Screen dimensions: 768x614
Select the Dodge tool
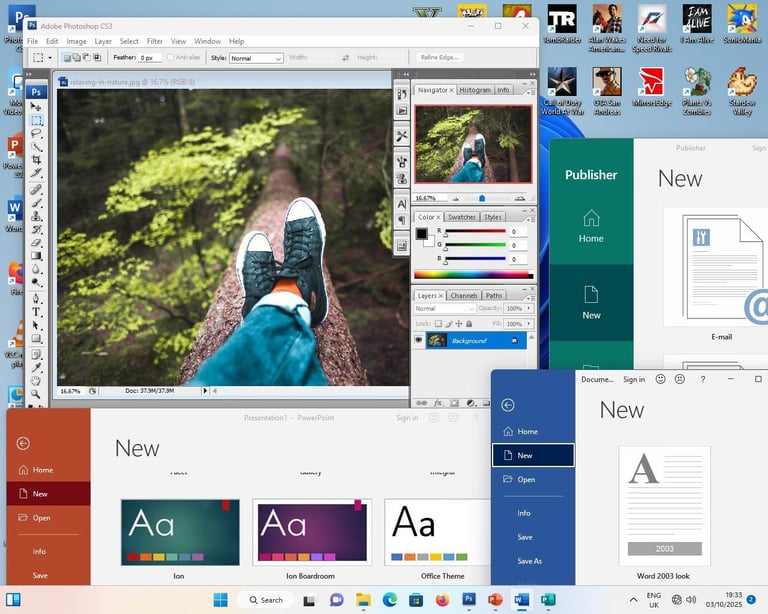[x=36, y=282]
